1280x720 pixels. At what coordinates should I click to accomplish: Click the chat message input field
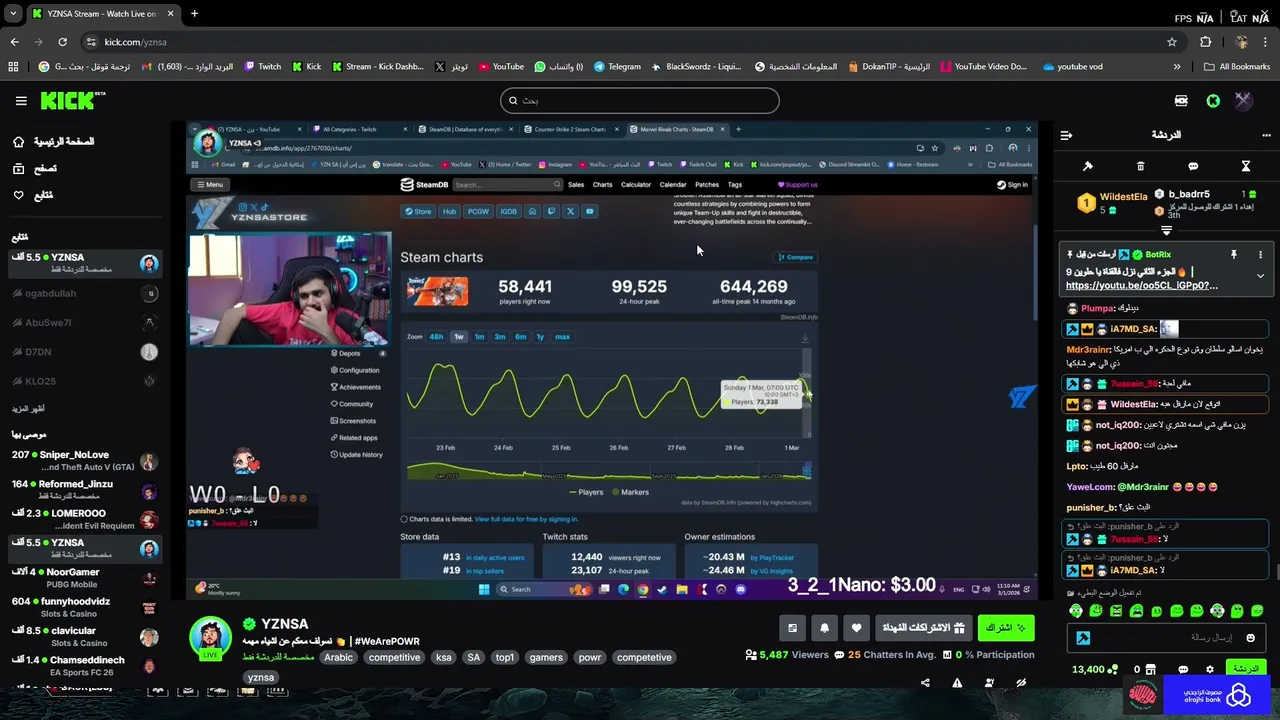[1166, 637]
